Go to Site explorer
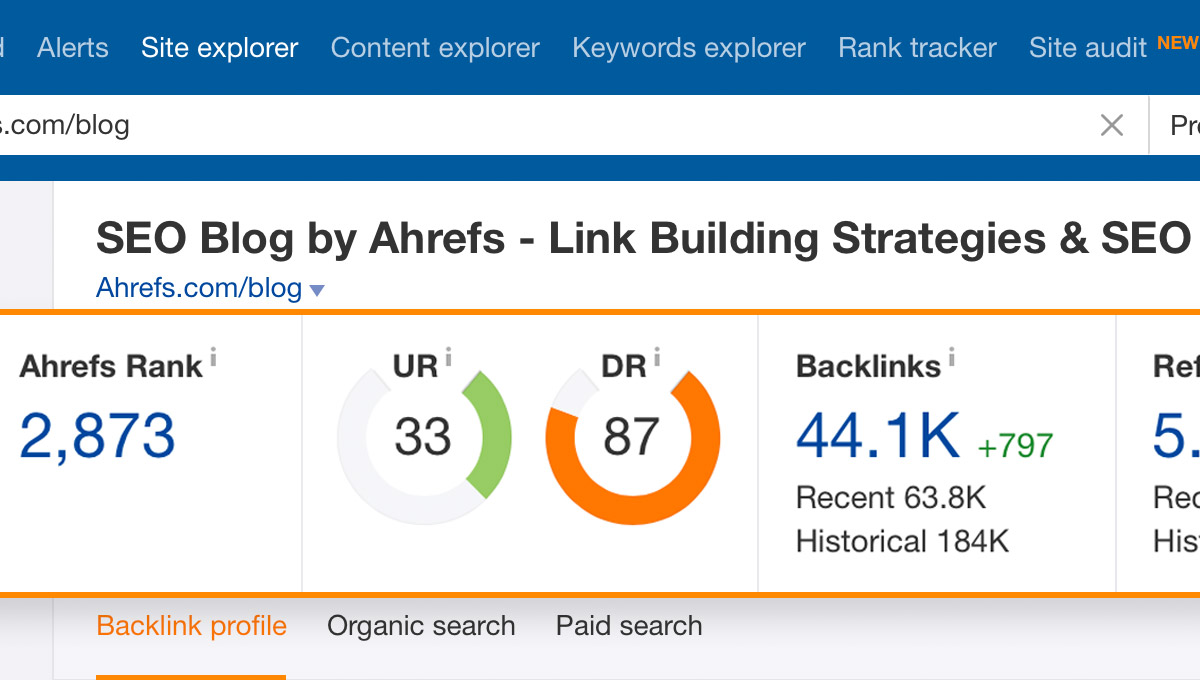 point(220,47)
